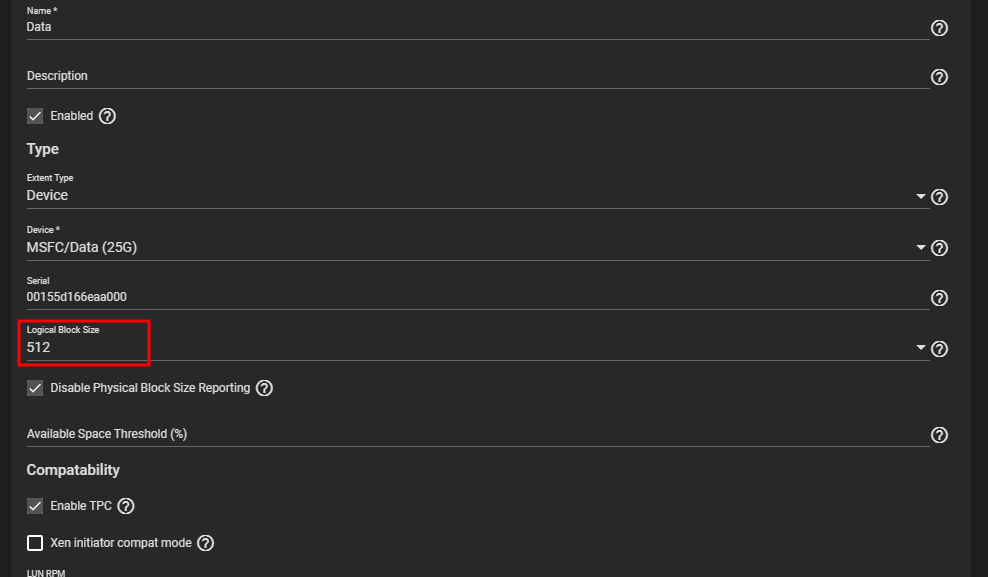Disable the Enable TPC checkbox
The image size is (988, 577).
(x=35, y=506)
